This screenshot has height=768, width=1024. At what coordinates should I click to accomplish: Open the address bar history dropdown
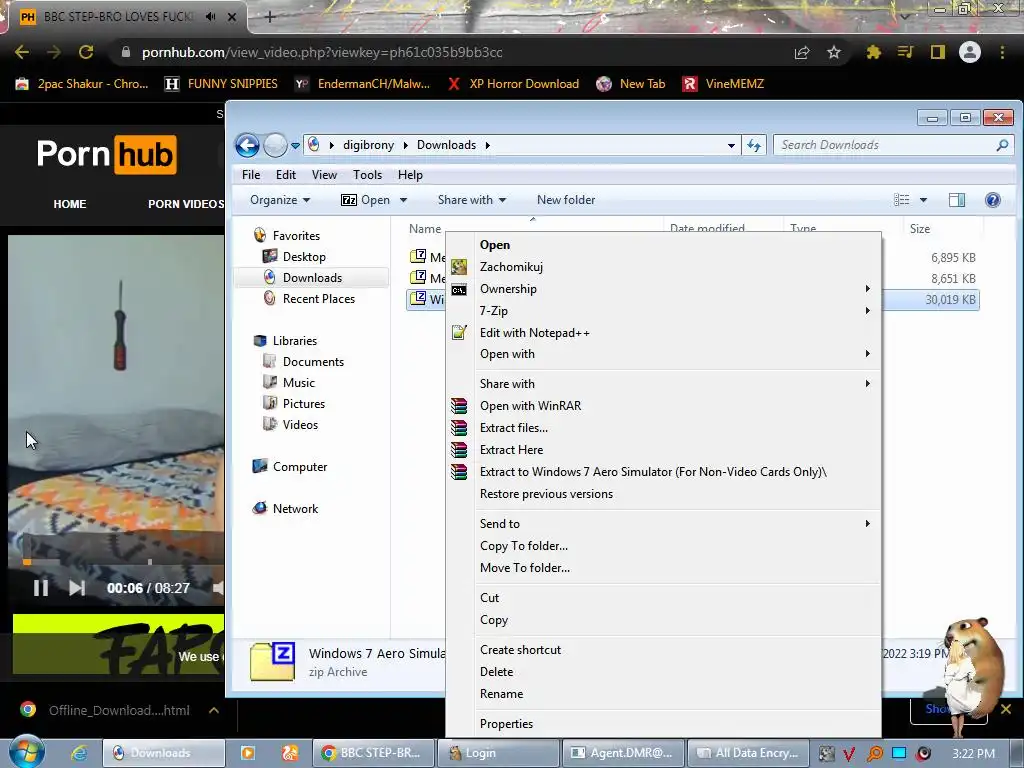click(x=731, y=146)
